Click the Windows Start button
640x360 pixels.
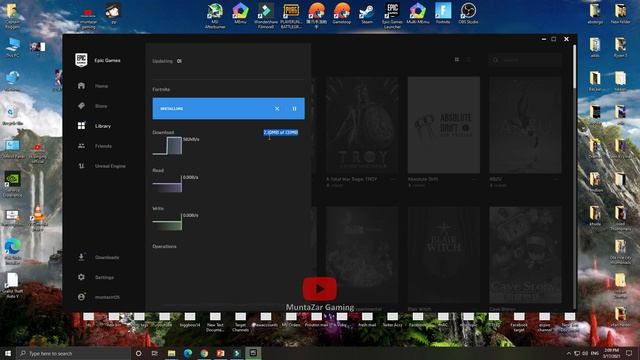click(x=8, y=353)
